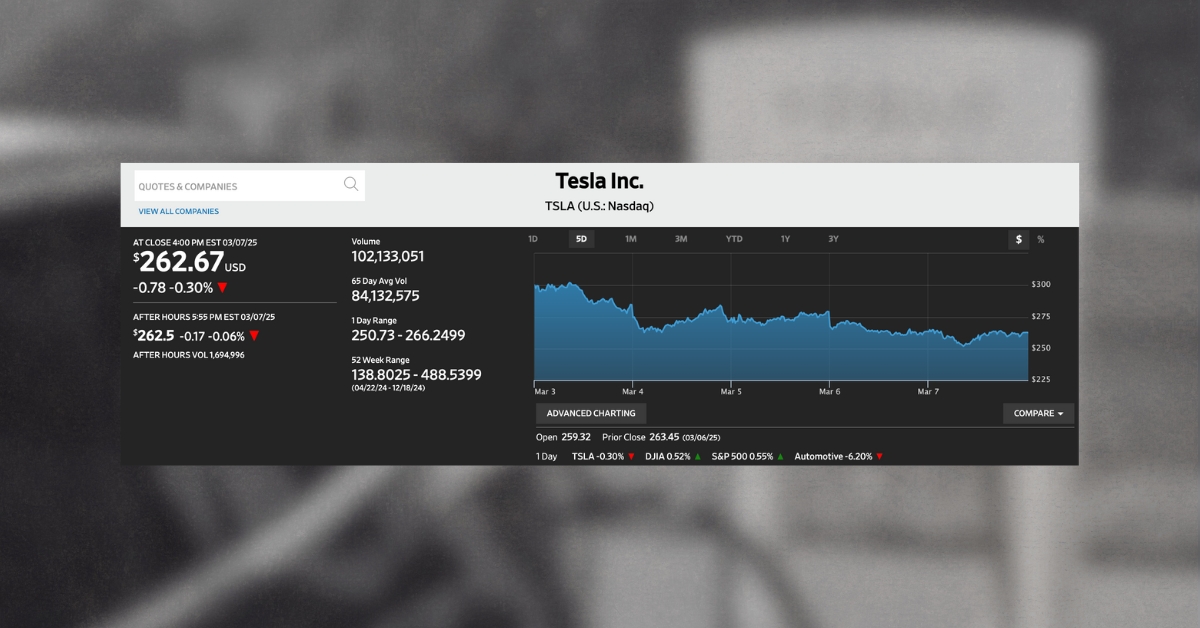The height and width of the screenshot is (628, 1200).
Task: Click the Volume value 102,133,051
Action: click(388, 257)
